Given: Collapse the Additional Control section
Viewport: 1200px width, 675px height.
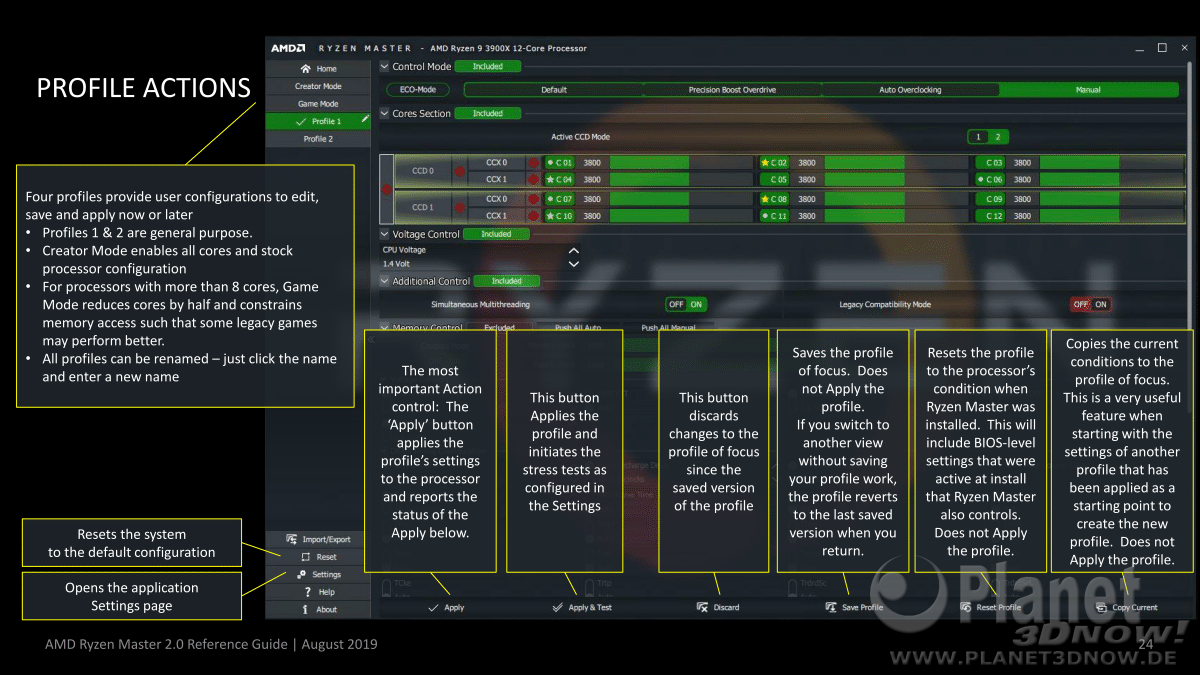Looking at the screenshot, I should click(384, 281).
